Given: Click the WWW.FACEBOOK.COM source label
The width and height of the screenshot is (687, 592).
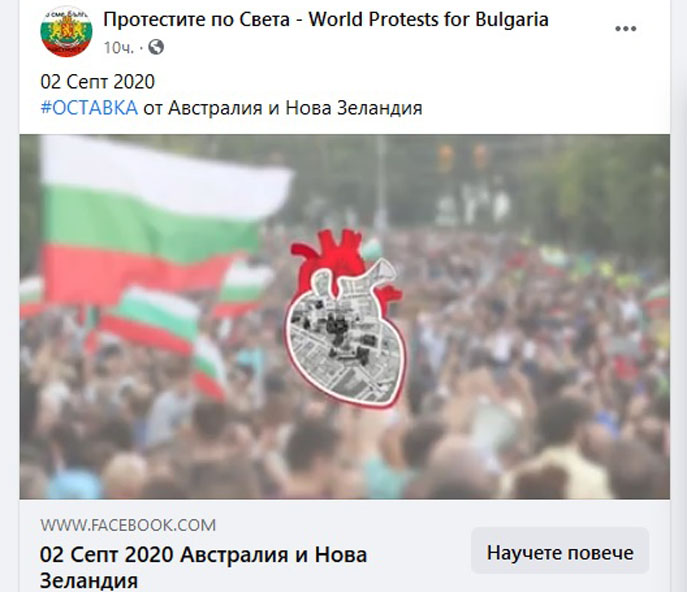Looking at the screenshot, I should pos(128,525).
